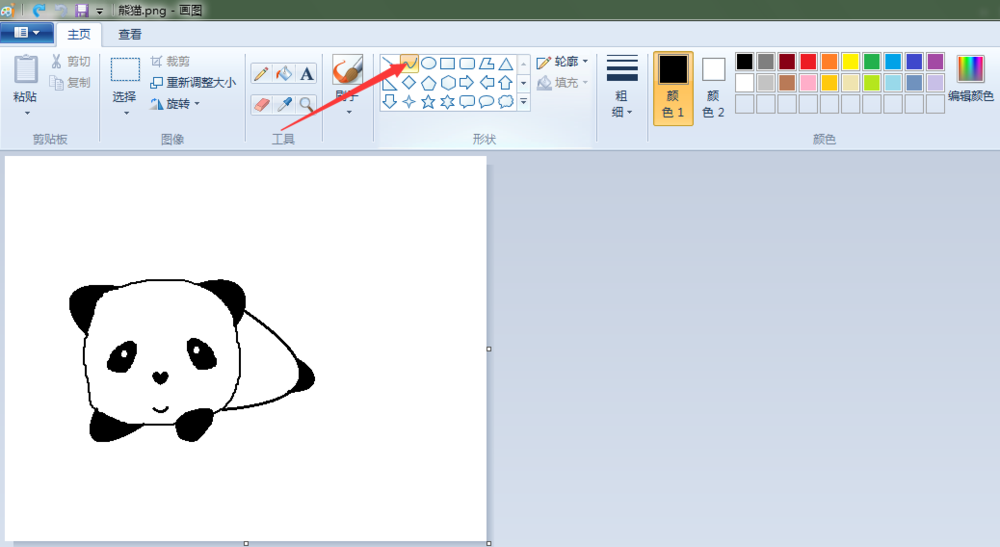This screenshot has width=1000, height=547.
Task: Pick the green color swatch
Action: click(x=871, y=61)
